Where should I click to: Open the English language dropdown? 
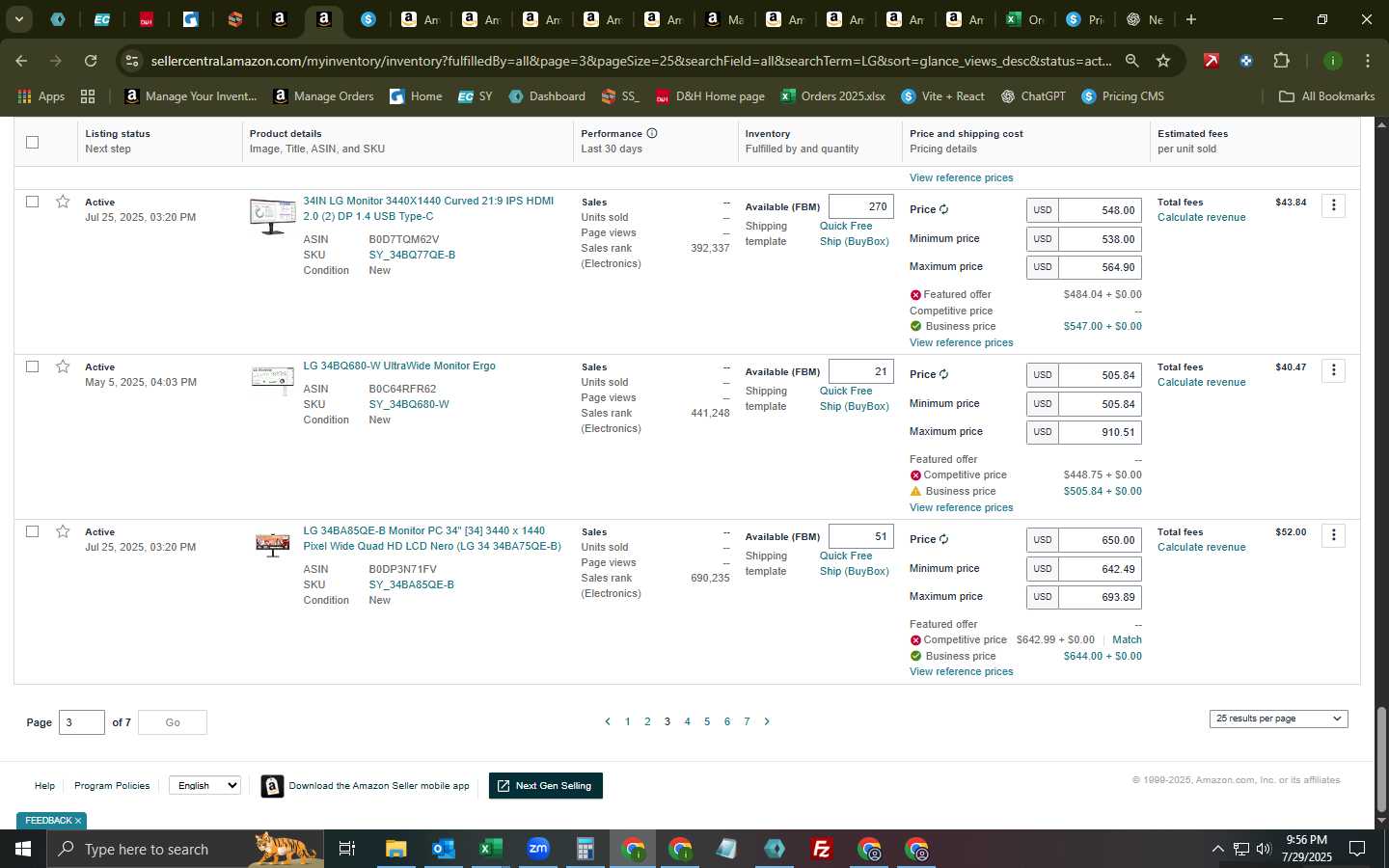tap(204, 785)
